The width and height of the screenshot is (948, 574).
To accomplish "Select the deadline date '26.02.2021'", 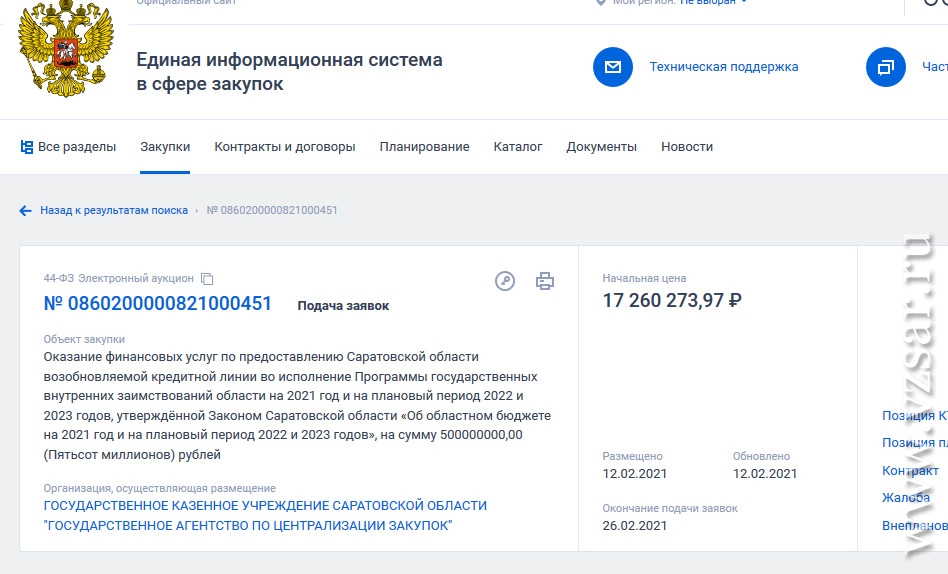I will (635, 526).
